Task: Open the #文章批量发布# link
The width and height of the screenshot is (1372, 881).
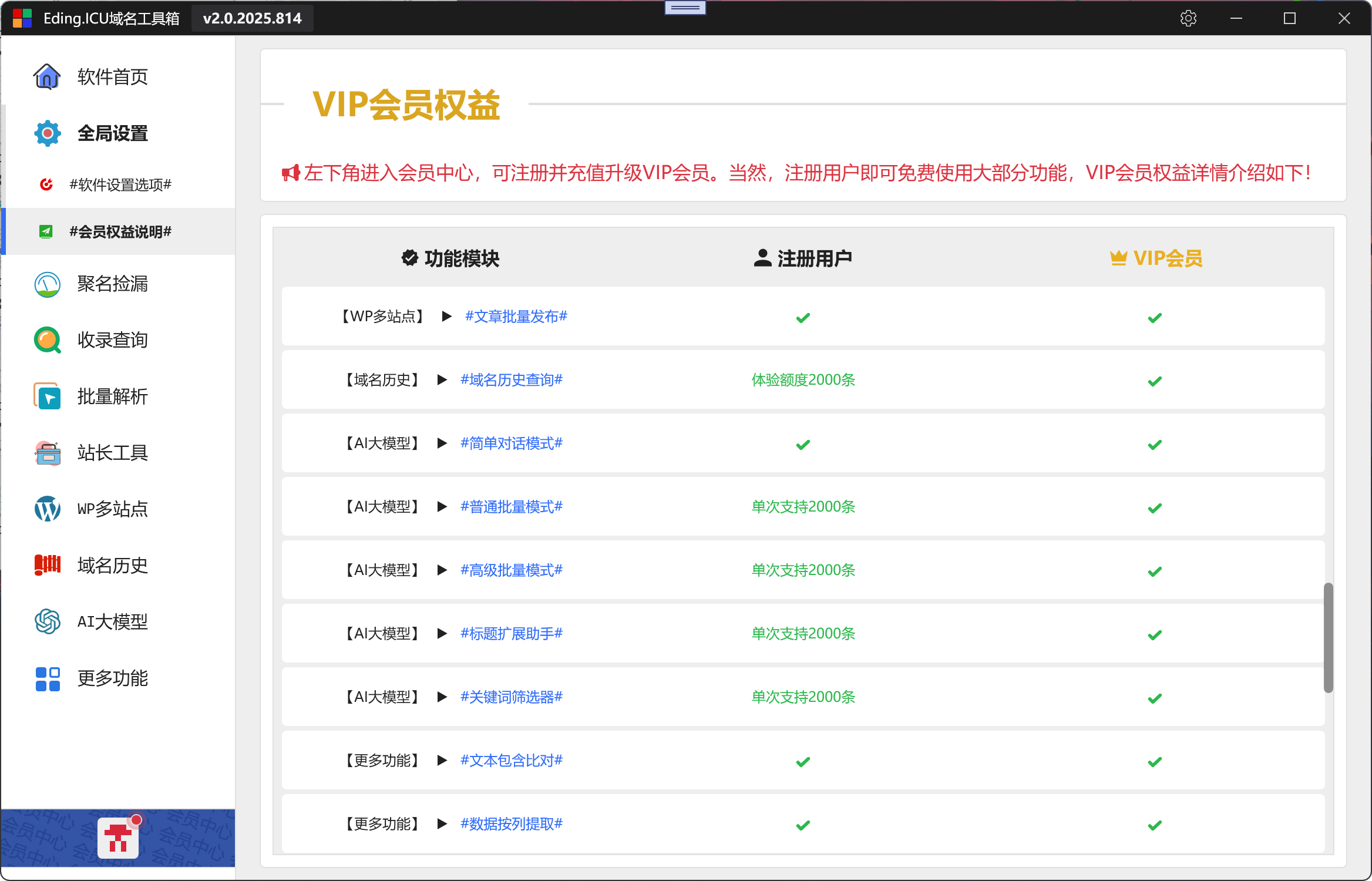Action: 516,317
